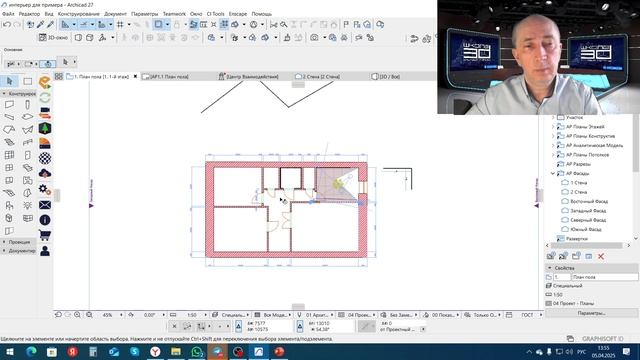The image size is (640, 360).
Task: Select the Beam tool in toolbox
Action: [x=9, y=117]
